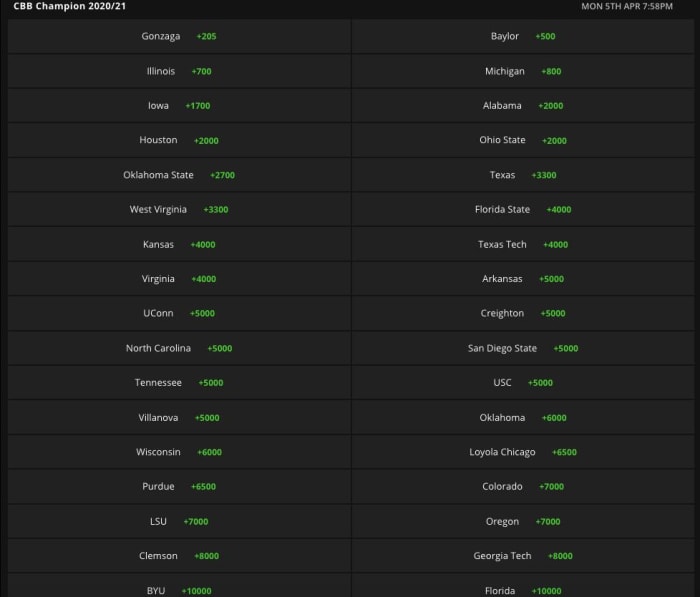Select Purdue +6500 outcome

pyautogui.click(x=179, y=486)
